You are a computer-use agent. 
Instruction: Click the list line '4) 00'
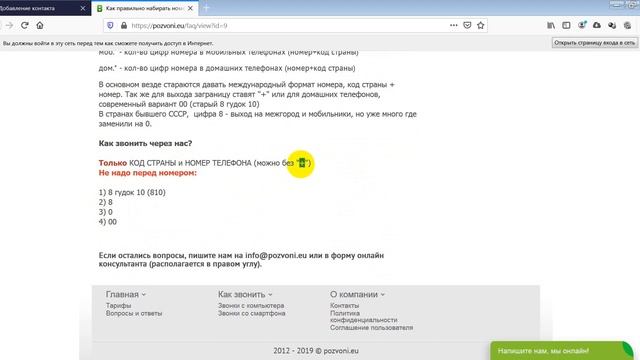tap(108, 222)
